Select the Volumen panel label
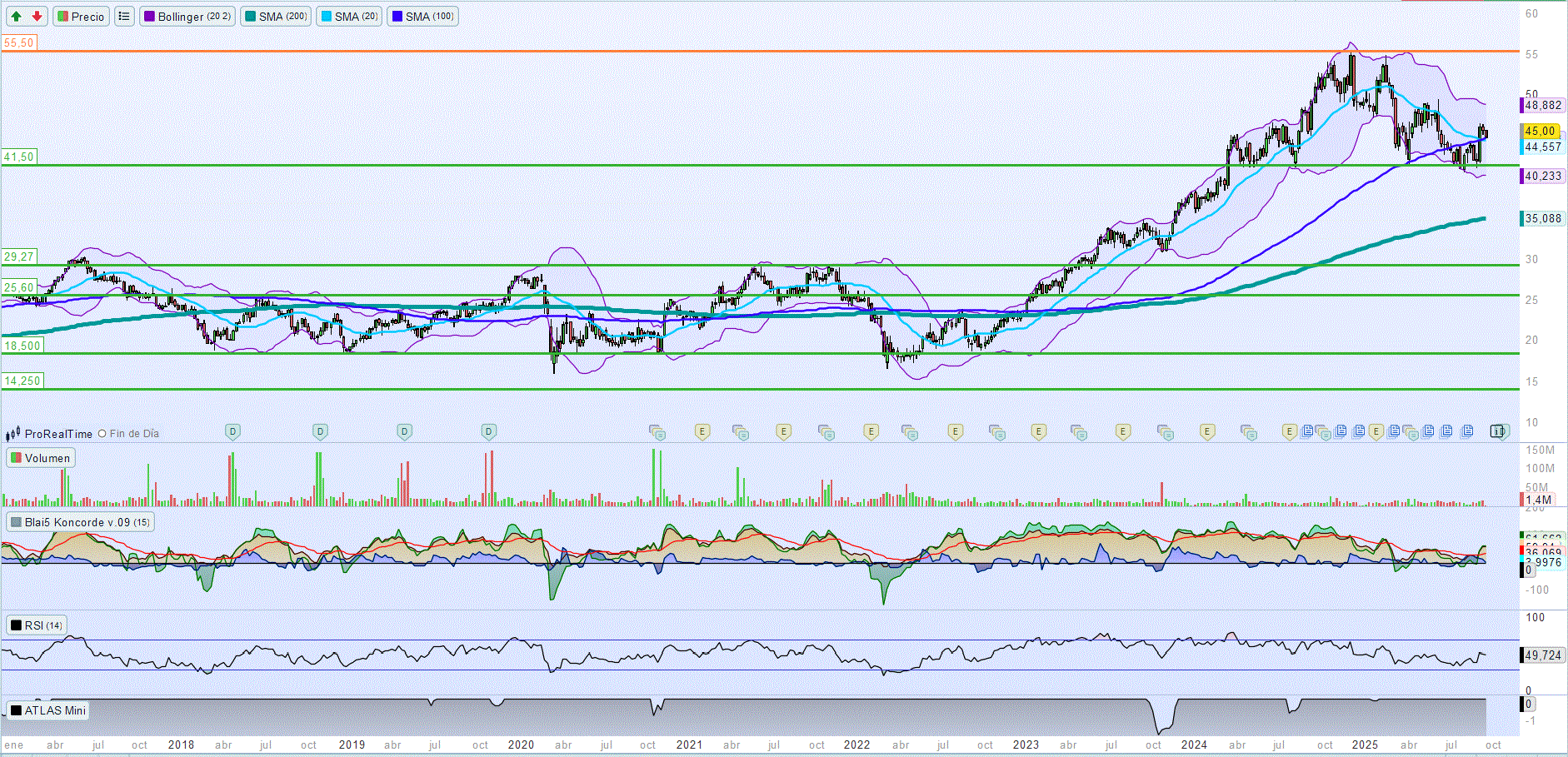This screenshot has height=757, width=1568. (x=41, y=458)
